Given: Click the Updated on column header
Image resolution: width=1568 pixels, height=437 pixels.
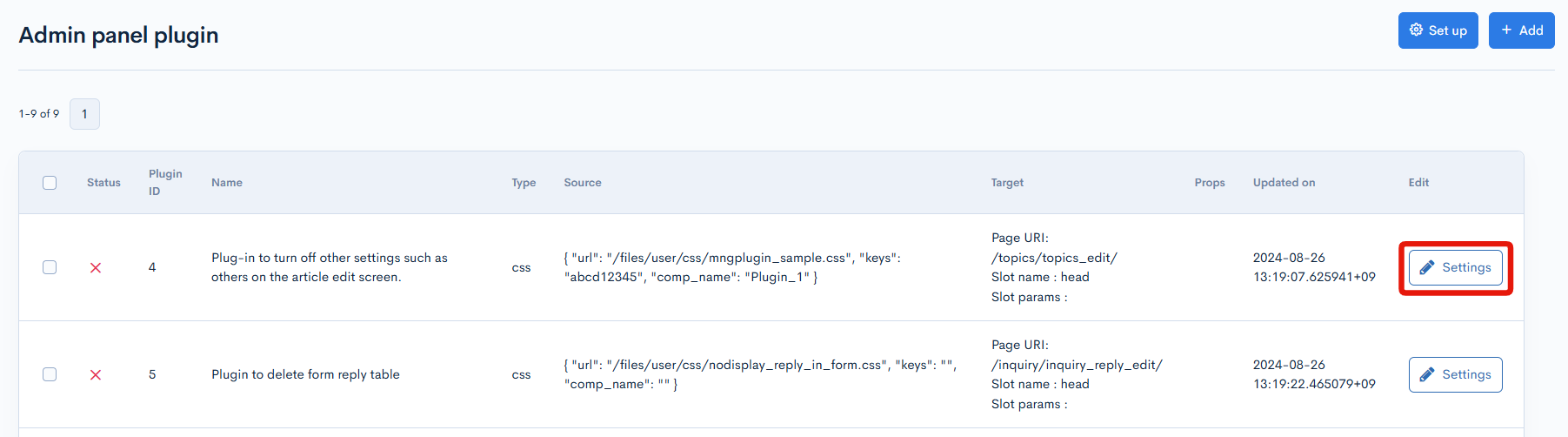Looking at the screenshot, I should pyautogui.click(x=1284, y=183).
